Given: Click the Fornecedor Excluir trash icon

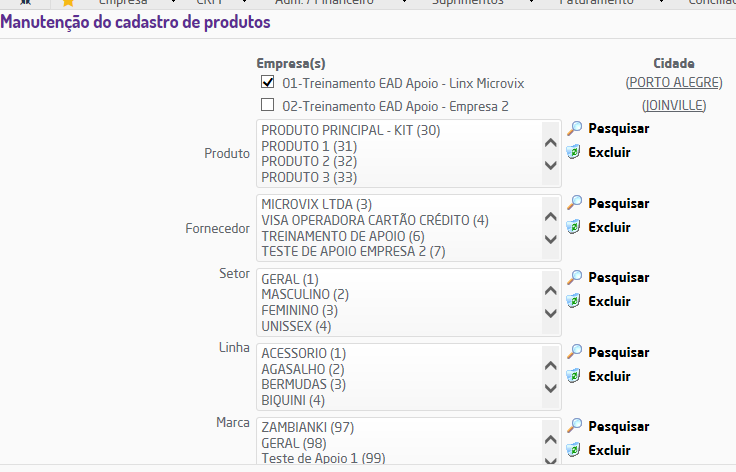Looking at the screenshot, I should tap(574, 227).
